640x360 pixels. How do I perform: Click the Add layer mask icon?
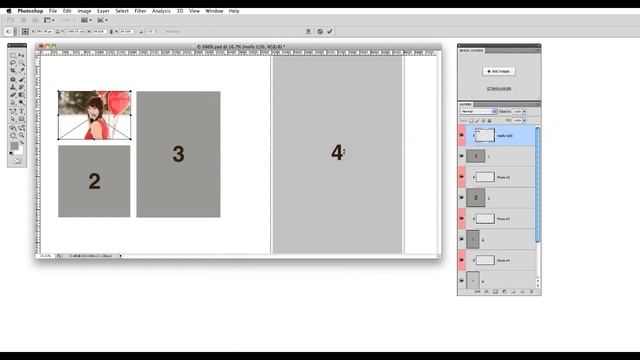pyautogui.click(x=496, y=292)
